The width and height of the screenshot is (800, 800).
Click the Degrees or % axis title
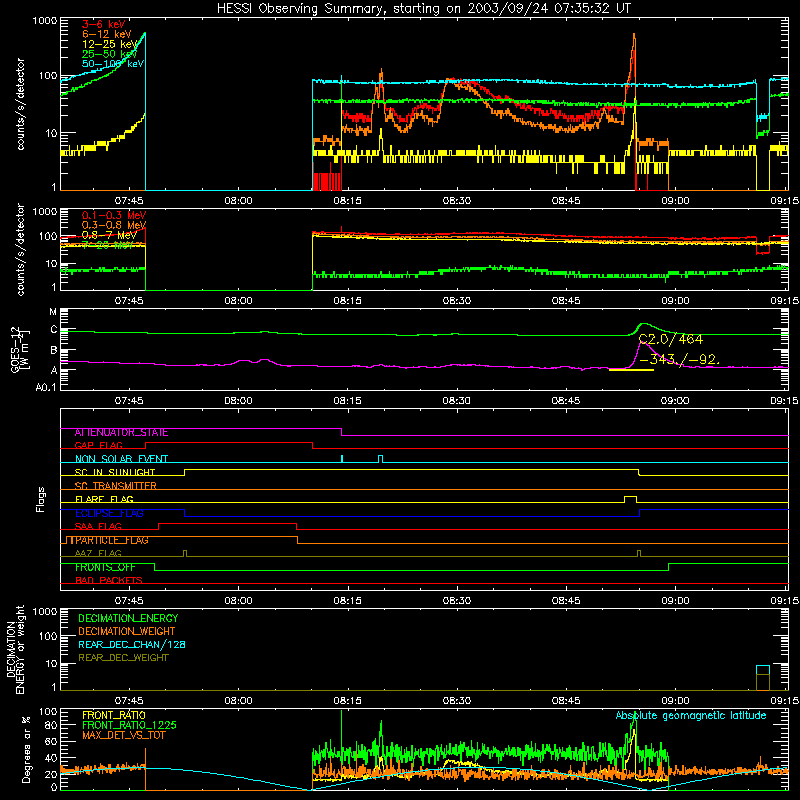point(26,749)
